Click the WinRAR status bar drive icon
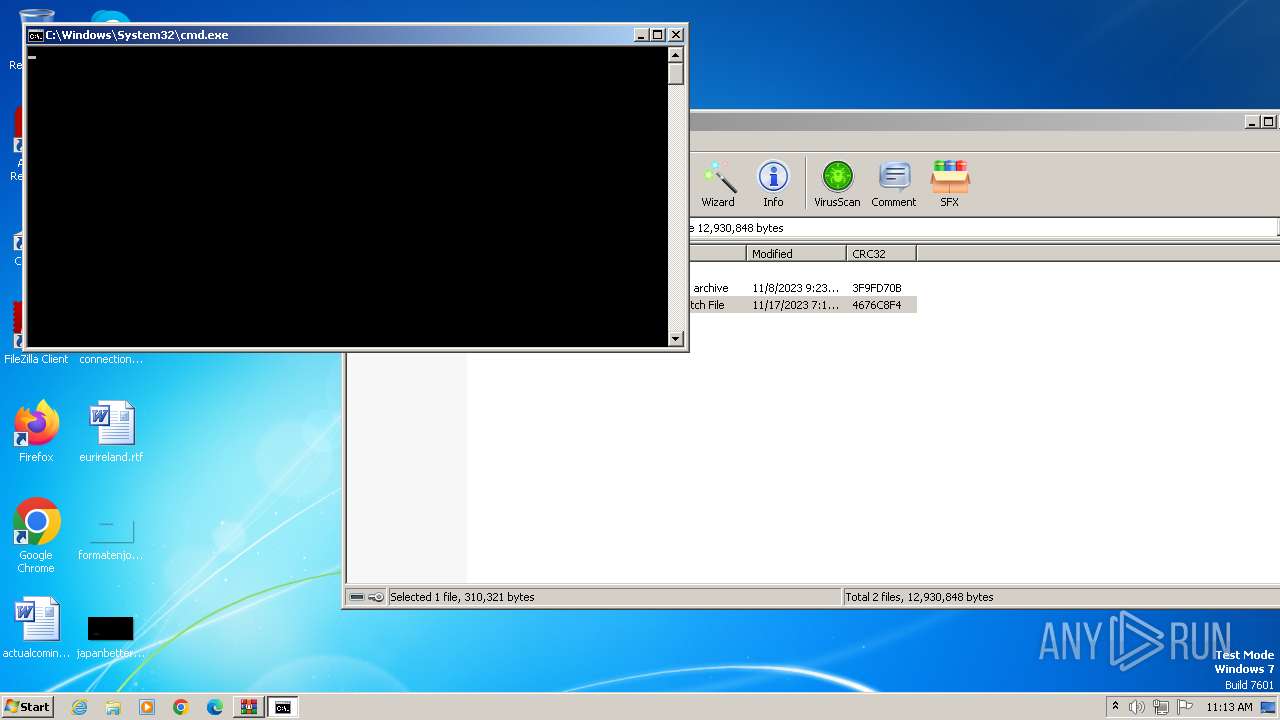 click(x=357, y=597)
